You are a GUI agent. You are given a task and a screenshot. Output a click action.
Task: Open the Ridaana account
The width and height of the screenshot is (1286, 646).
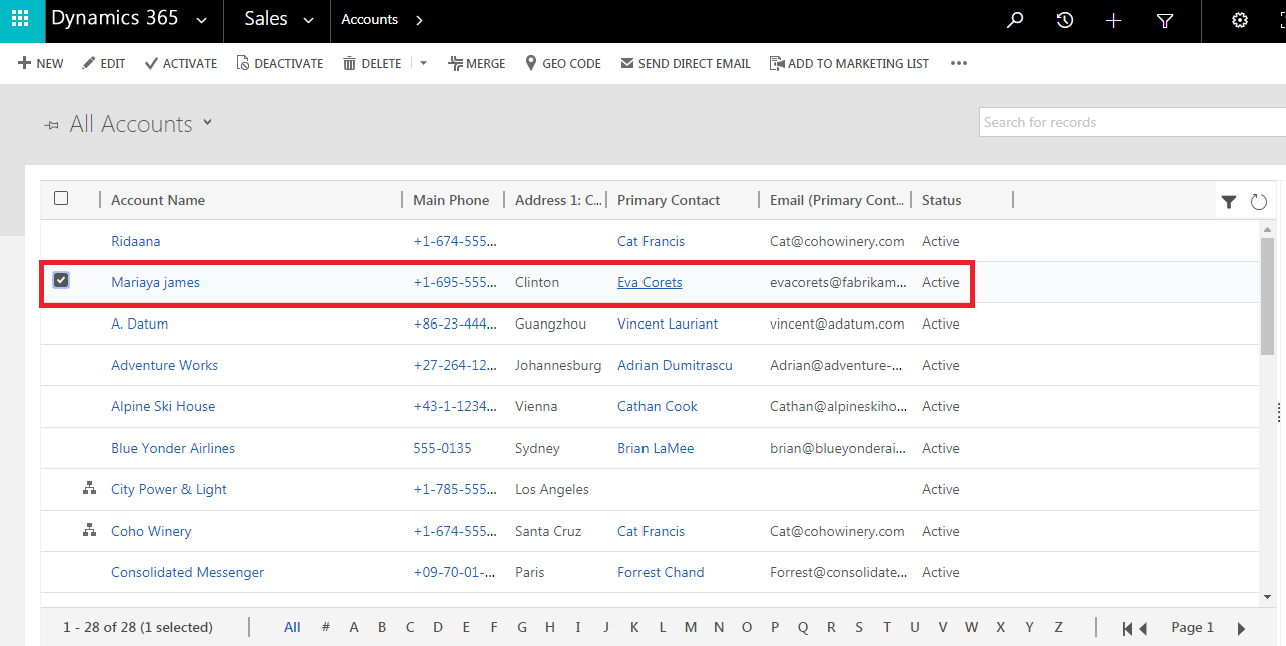tap(136, 241)
